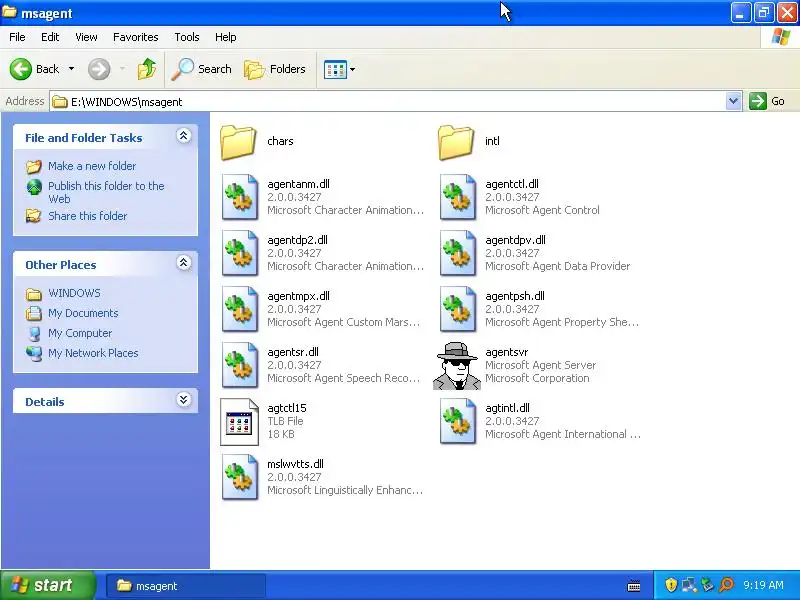Image resolution: width=800 pixels, height=600 pixels.
Task: Expand the Details panel
Action: click(x=184, y=399)
